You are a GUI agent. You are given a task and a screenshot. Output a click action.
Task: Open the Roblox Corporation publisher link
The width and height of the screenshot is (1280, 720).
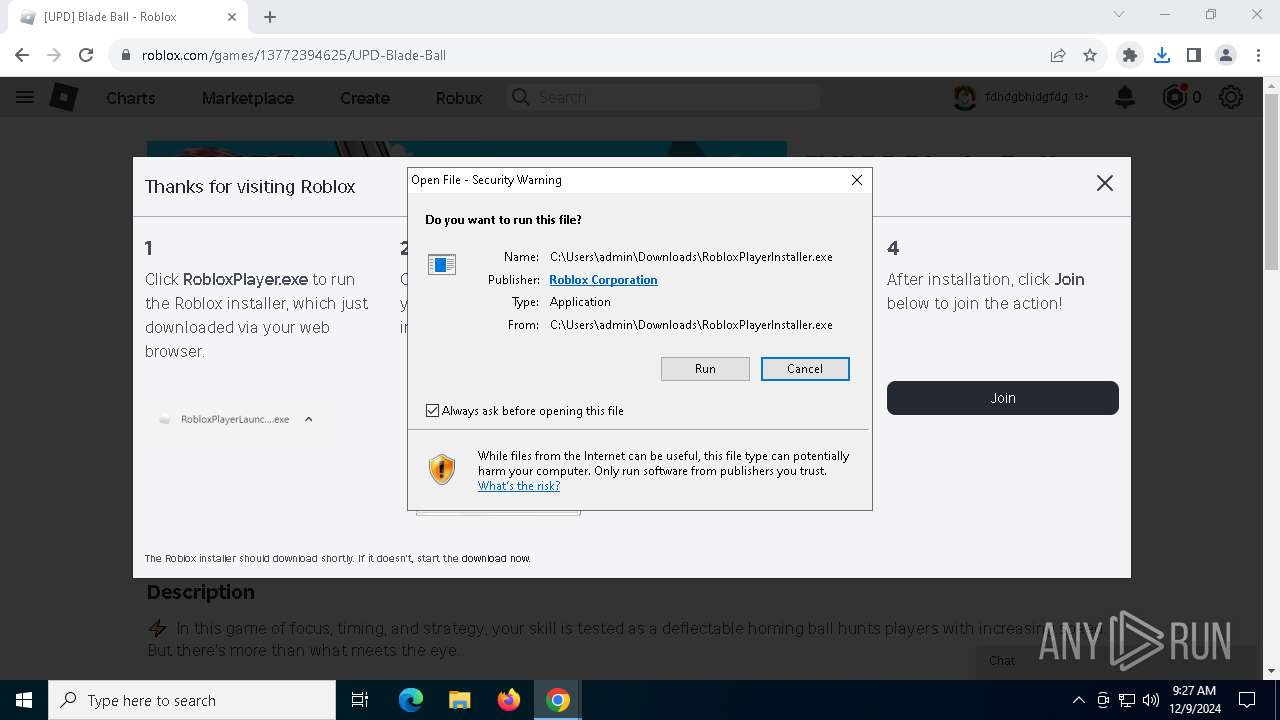click(x=603, y=280)
